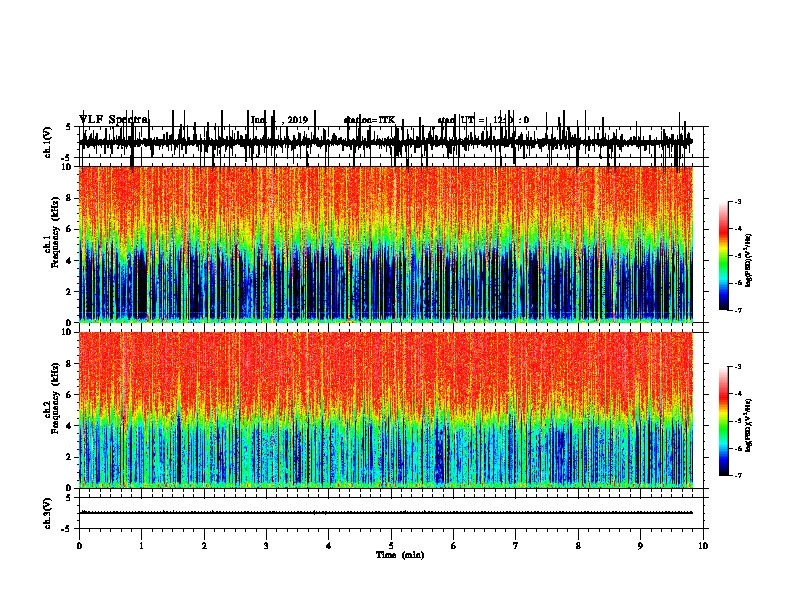
Task: Click the time axis tick label 8
Action: coord(578,546)
